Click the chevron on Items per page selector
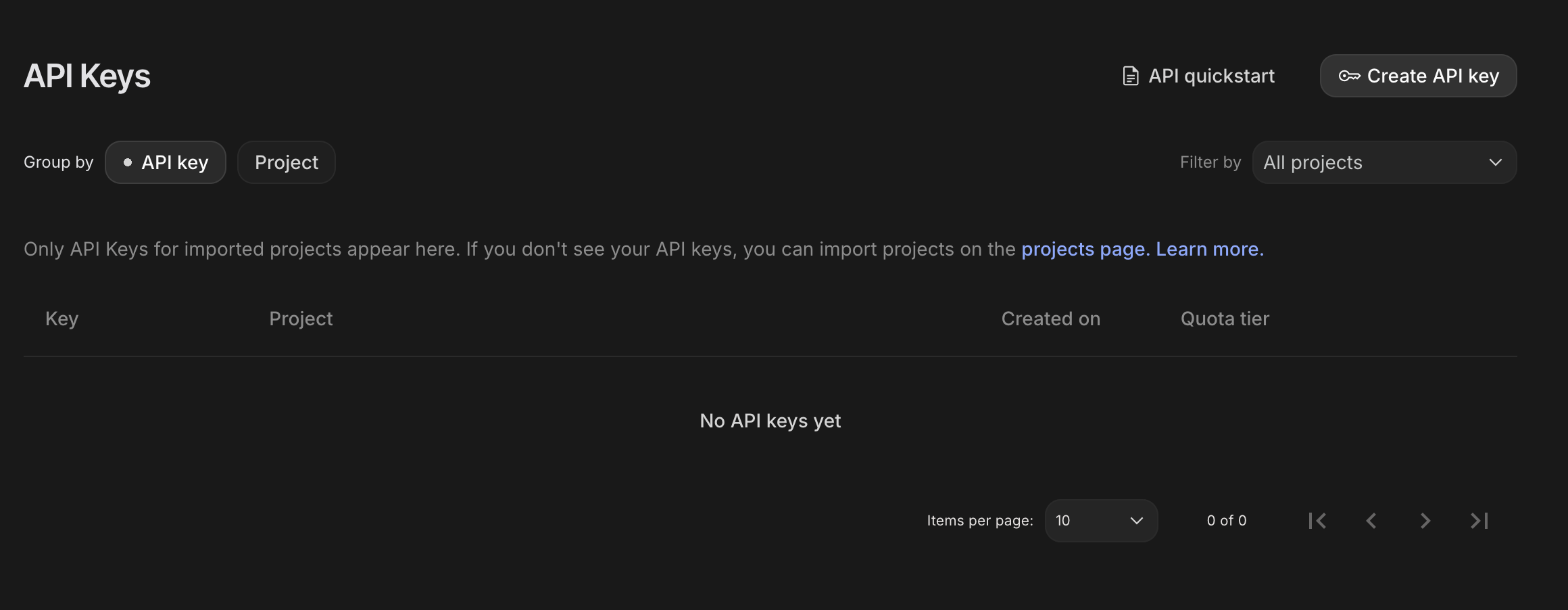The image size is (1568, 610). tap(1136, 521)
